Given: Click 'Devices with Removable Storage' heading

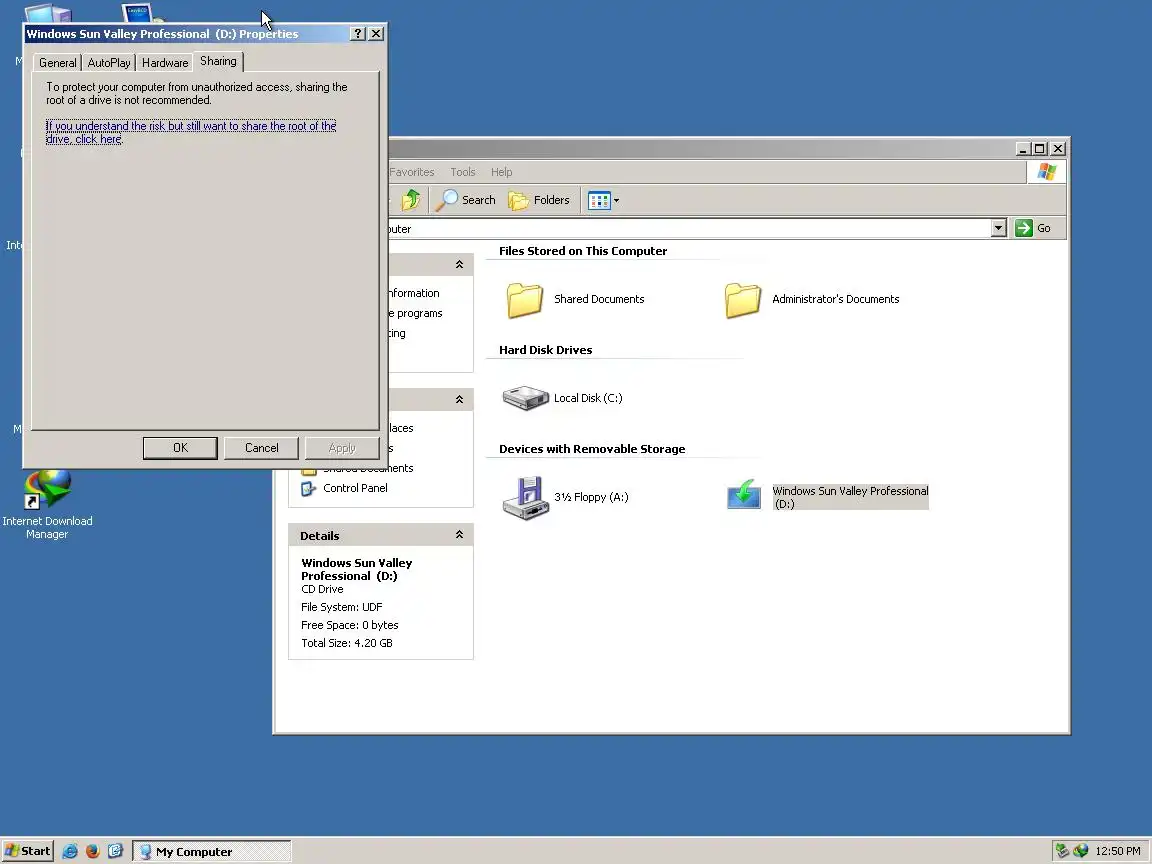Looking at the screenshot, I should click(x=591, y=450).
